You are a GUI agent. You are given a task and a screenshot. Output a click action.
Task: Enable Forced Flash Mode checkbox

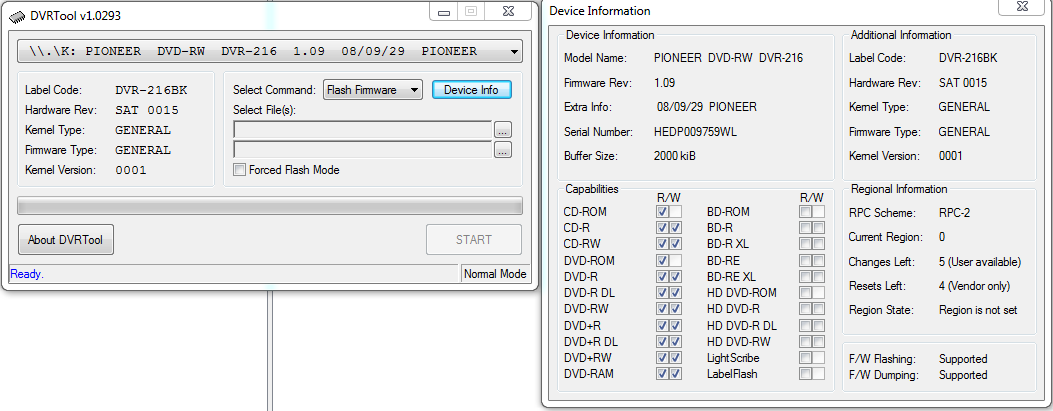(239, 170)
